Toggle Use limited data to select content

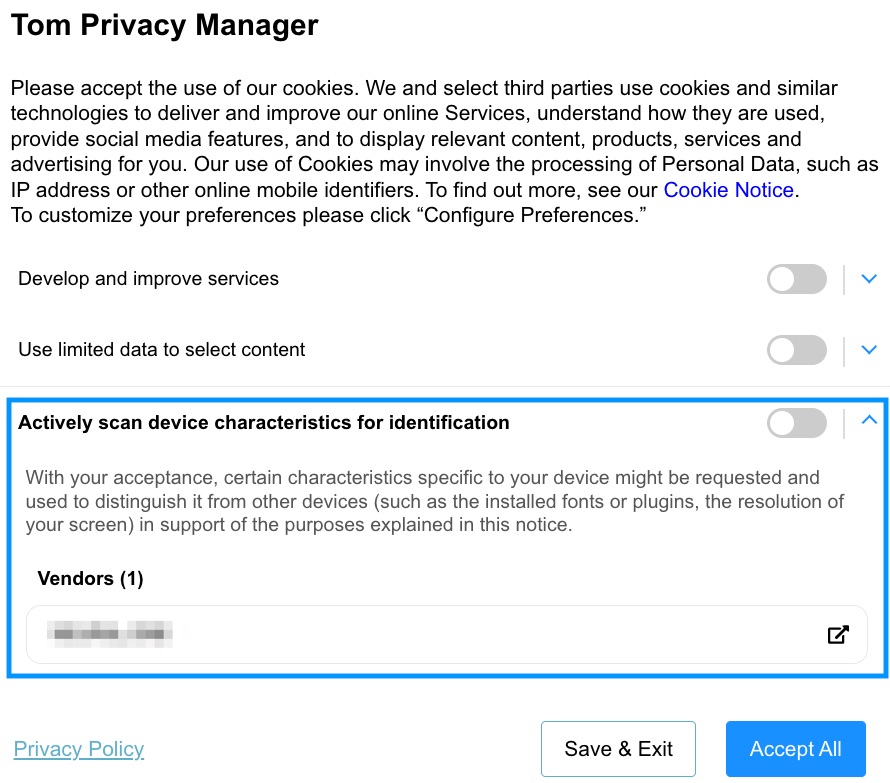[797, 350]
